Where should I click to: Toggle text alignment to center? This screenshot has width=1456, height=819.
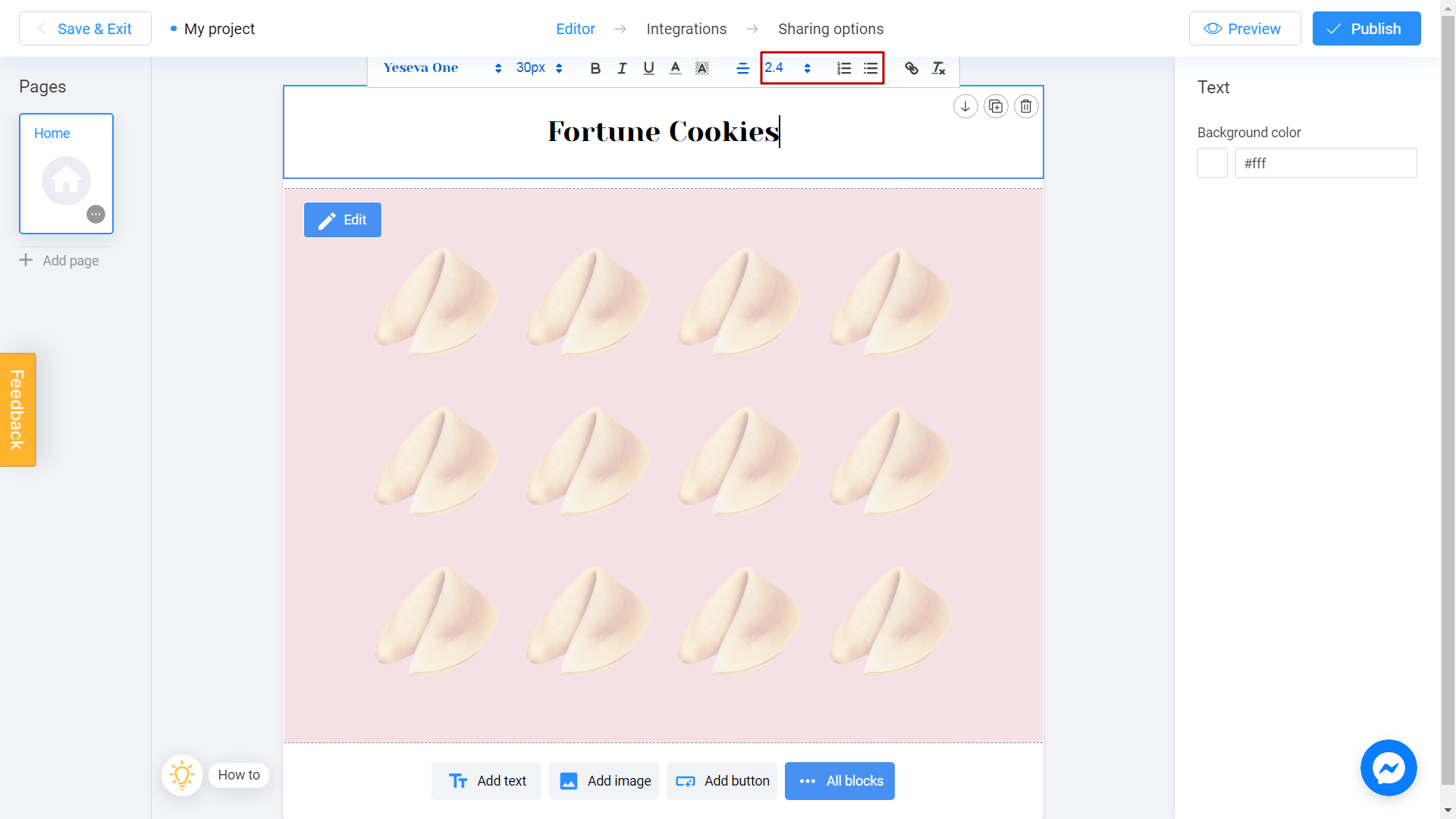[x=742, y=68]
